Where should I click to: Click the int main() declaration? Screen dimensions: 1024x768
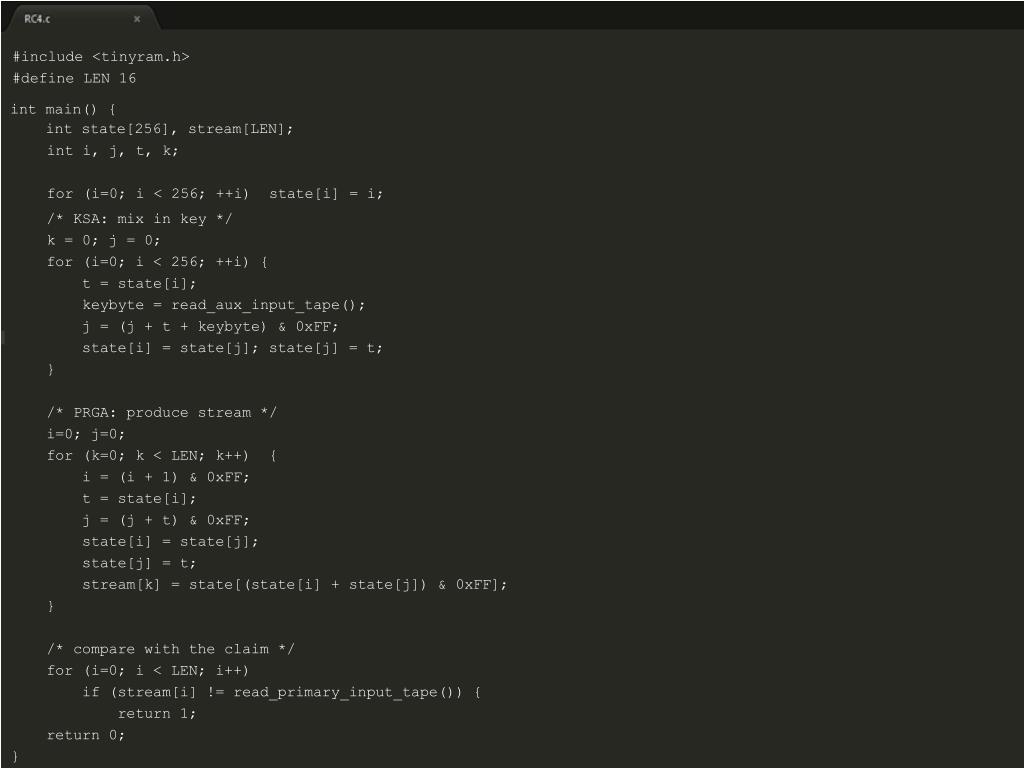pyautogui.click(x=63, y=109)
